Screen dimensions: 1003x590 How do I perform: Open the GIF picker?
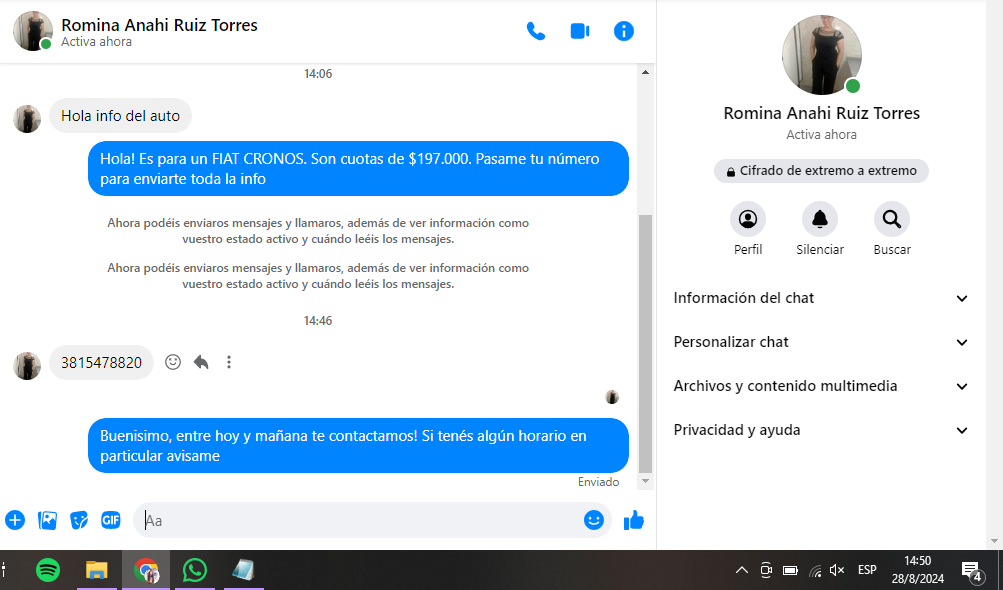[x=111, y=520]
